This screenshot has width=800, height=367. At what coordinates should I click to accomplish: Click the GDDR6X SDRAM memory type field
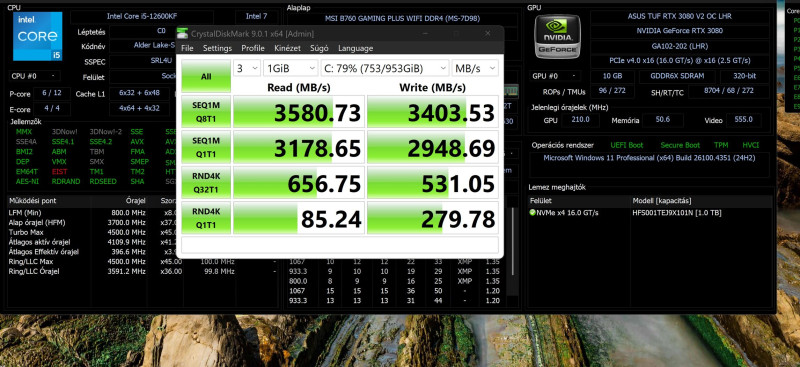pyautogui.click(x=677, y=76)
